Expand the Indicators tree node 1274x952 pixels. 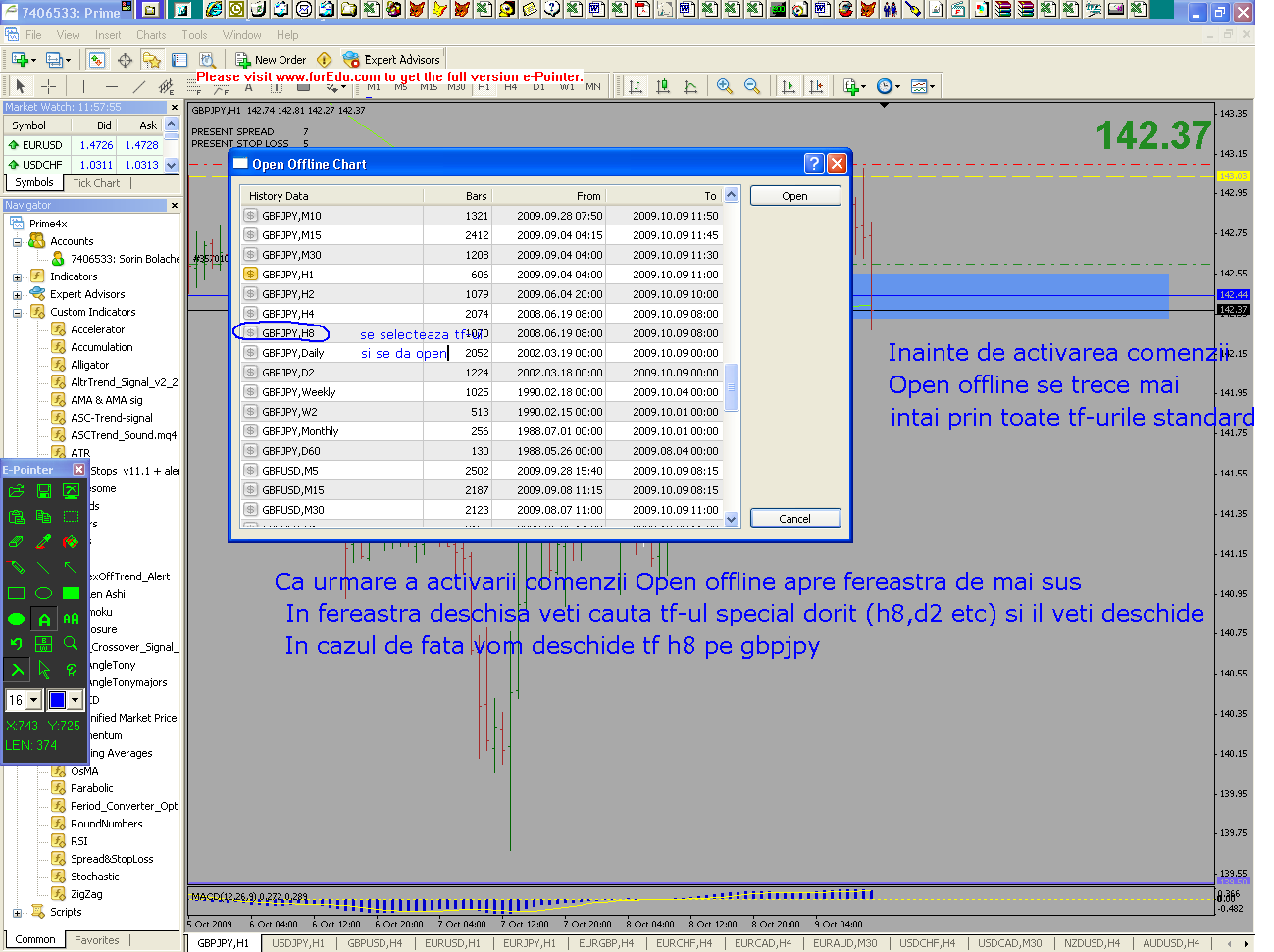tap(17, 277)
